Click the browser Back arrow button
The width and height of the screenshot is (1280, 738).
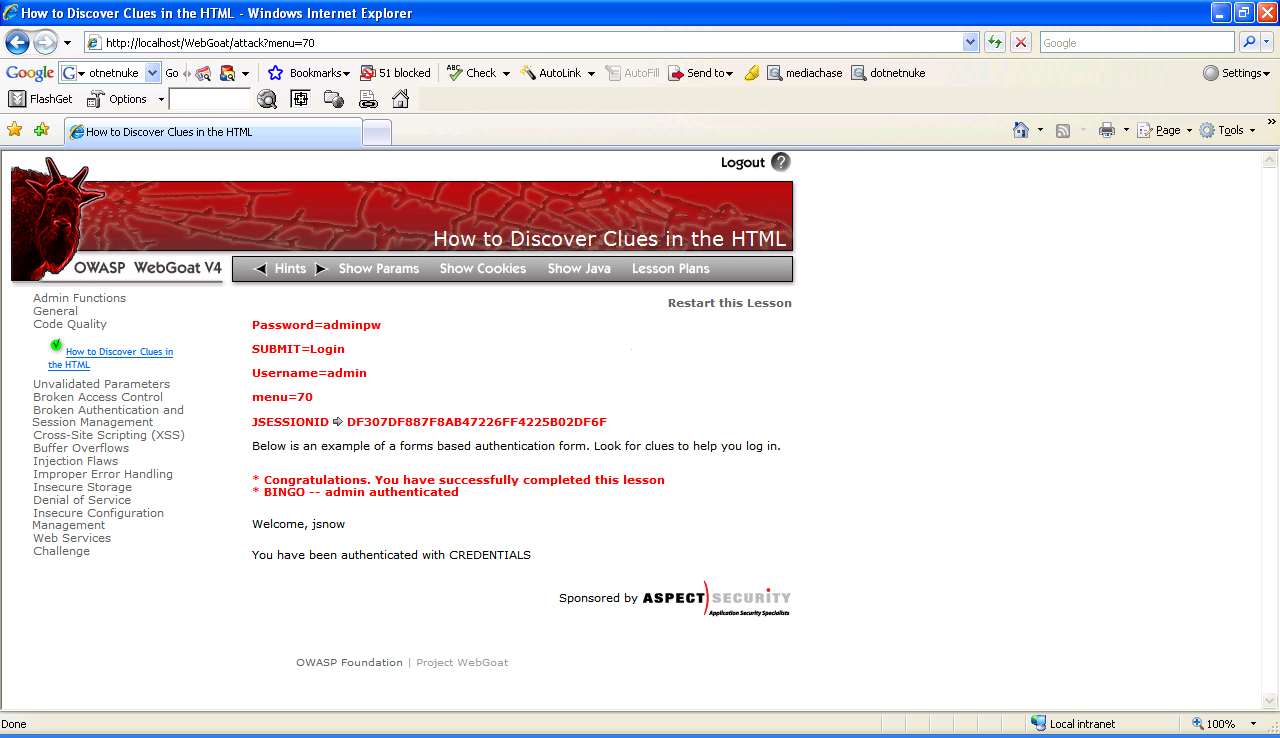(17, 42)
